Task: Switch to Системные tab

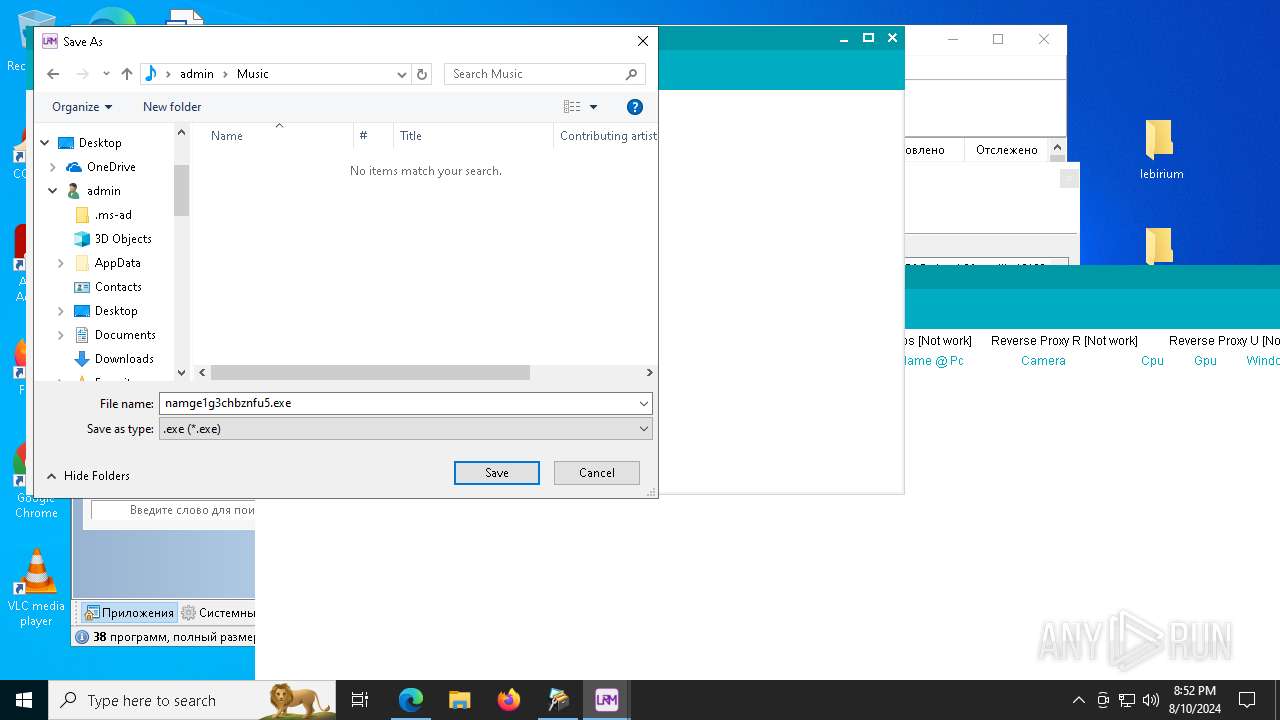Action: 217,613
